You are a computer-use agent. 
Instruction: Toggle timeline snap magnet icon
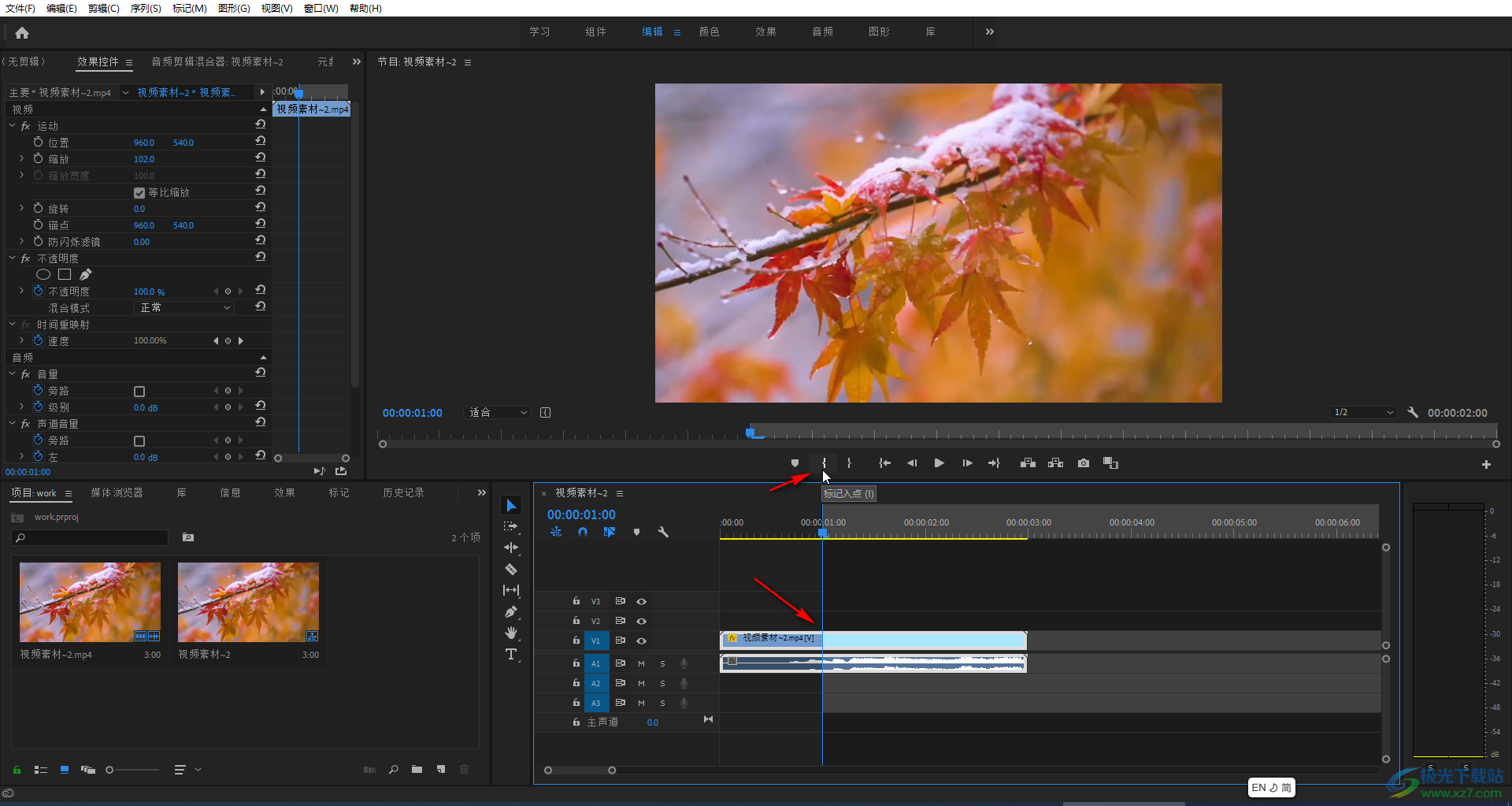583,533
